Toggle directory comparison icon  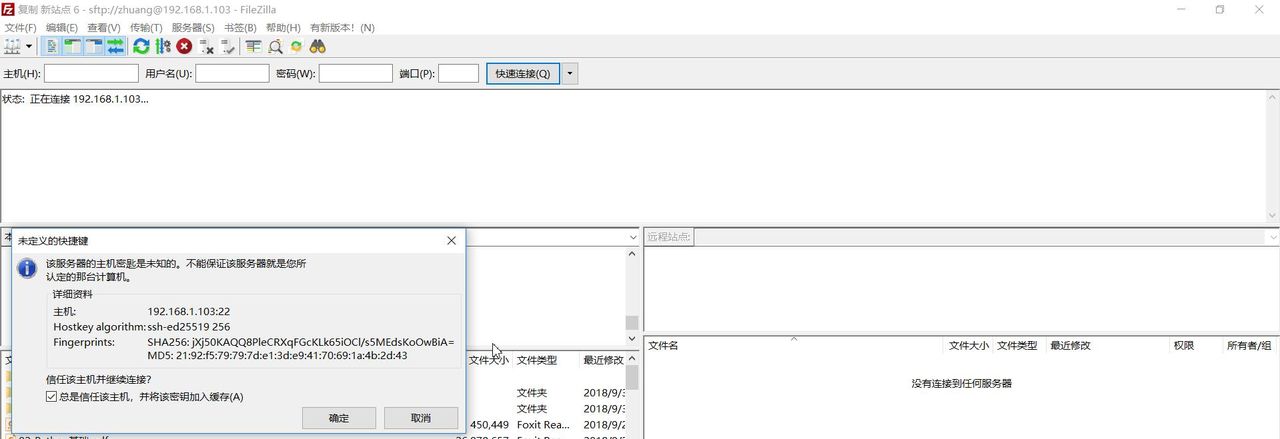(x=275, y=46)
